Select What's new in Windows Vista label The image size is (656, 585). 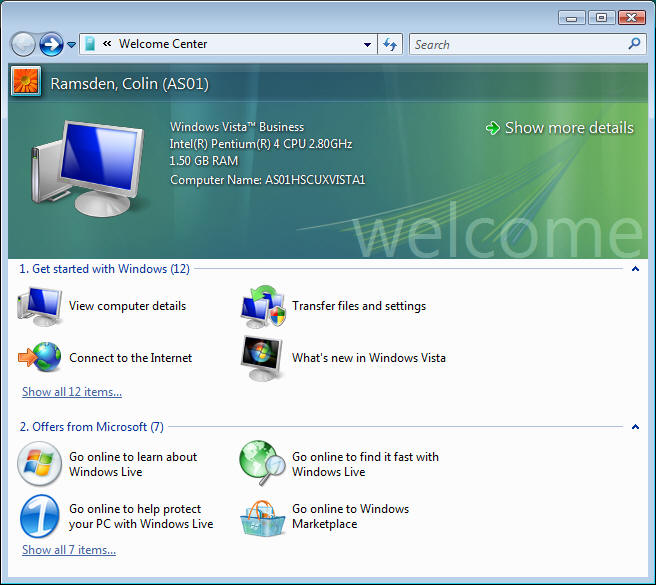[369, 358]
